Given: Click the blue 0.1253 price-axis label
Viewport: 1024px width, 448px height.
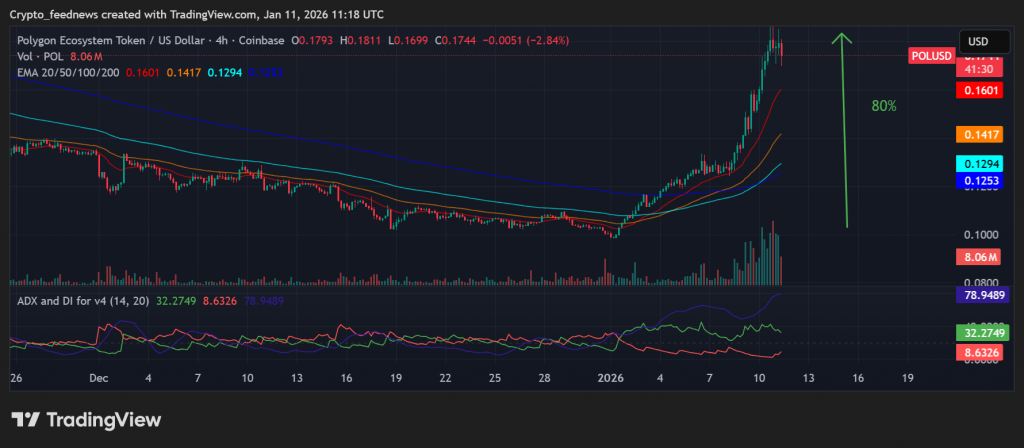Looking at the screenshot, I should coord(979,180).
